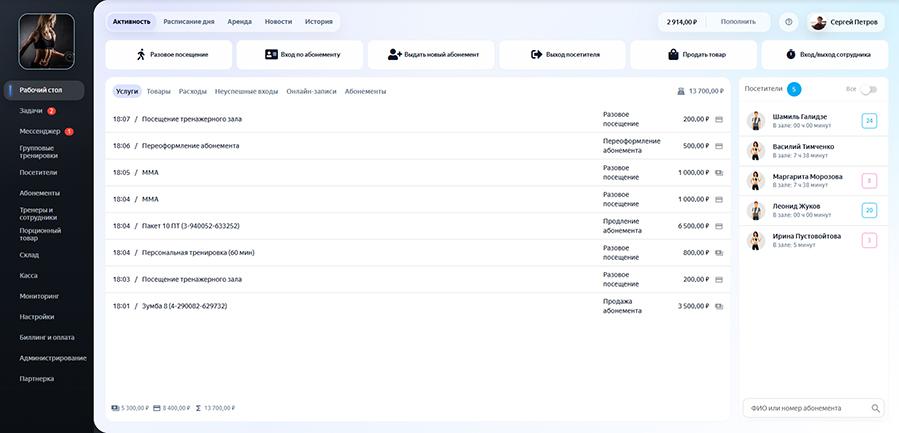Click the shopping bag Продать товар icon
Screen dimensions: 899x433
coord(673,54)
